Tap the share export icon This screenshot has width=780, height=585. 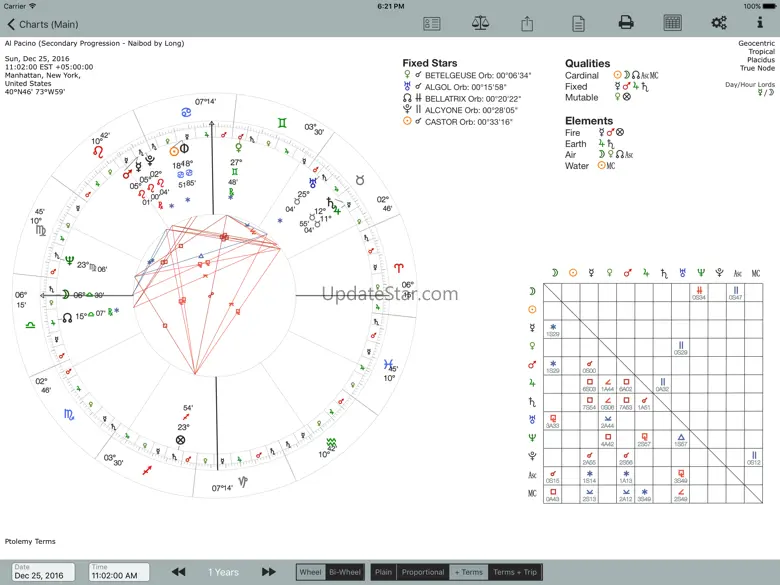[527, 23]
